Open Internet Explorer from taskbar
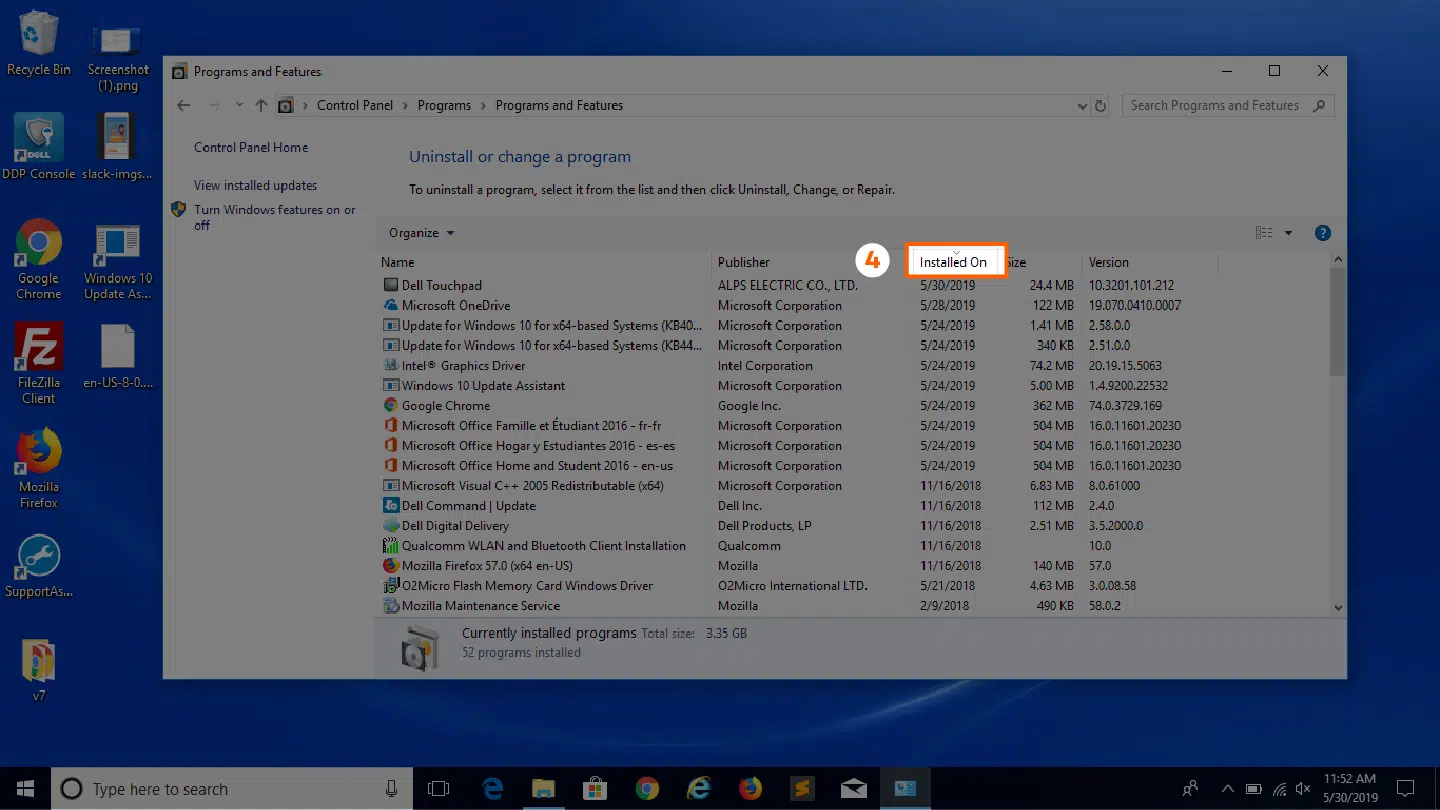The image size is (1440, 810). pos(699,789)
